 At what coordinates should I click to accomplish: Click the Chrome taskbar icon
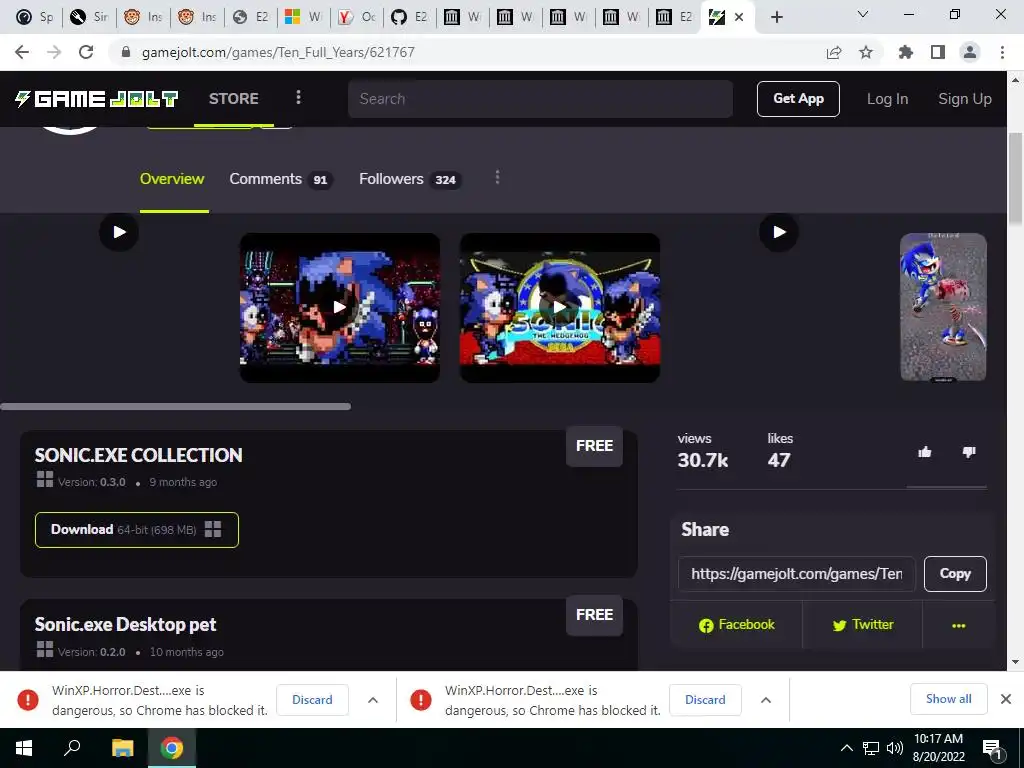(x=172, y=748)
